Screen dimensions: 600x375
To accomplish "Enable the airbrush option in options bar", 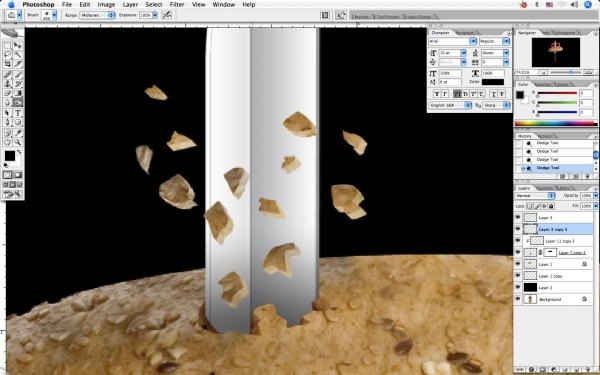I will (166, 15).
